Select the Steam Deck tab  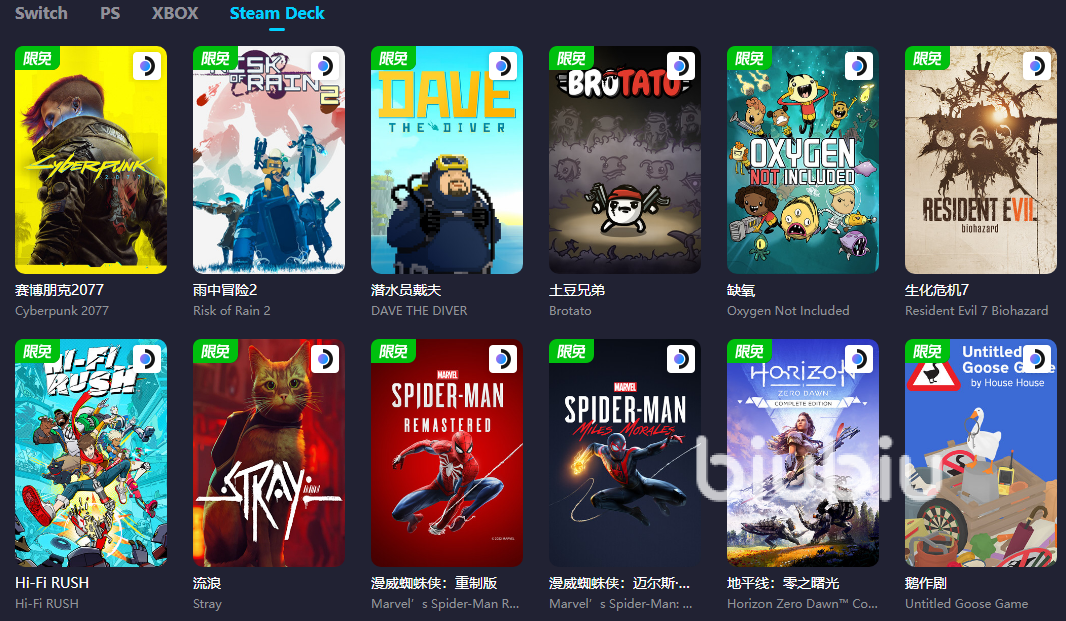point(277,13)
